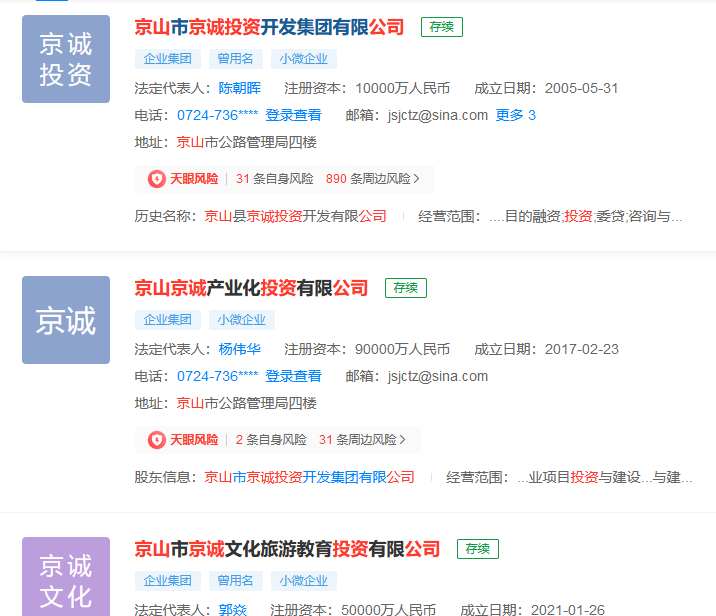This screenshot has height=616, width=716.
Task: Click 登录查看 next to 杨伟华's company phone
Action: pos(294,376)
